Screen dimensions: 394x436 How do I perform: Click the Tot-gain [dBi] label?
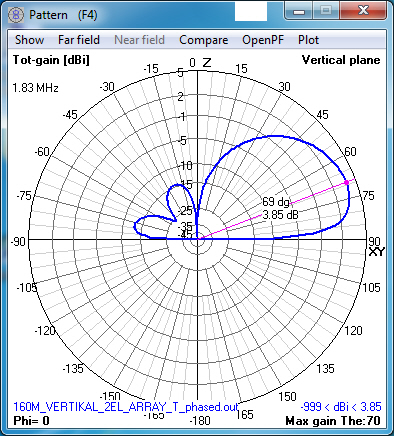pos(51,60)
